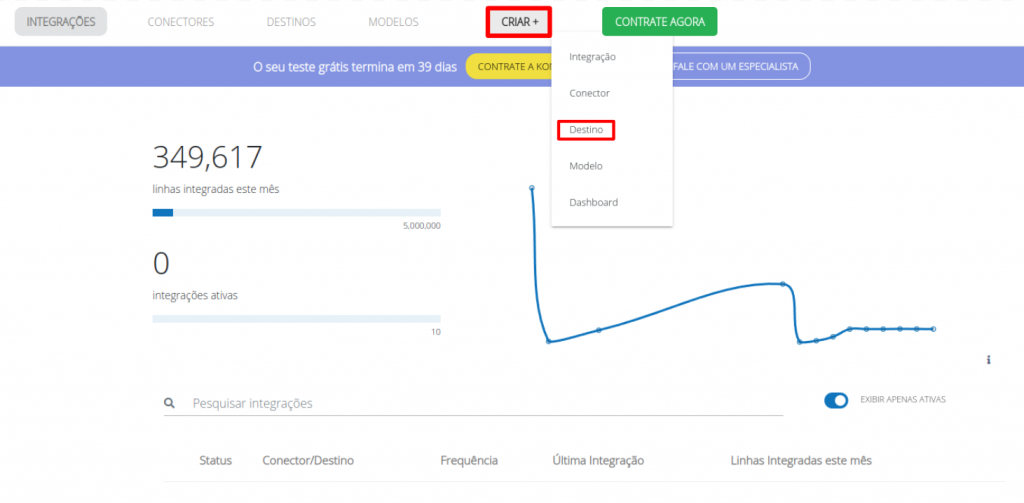Click the yellow CONTRATE button in the banner

508,66
